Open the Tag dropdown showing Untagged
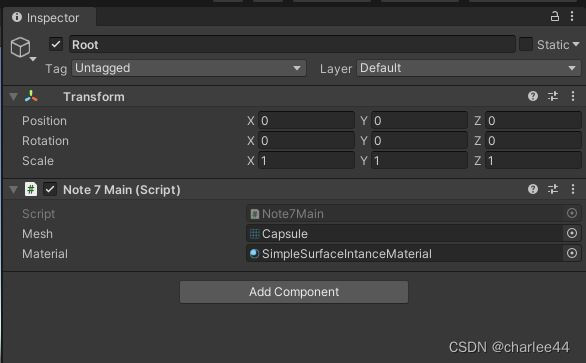This screenshot has height=363, width=586. [x=189, y=68]
